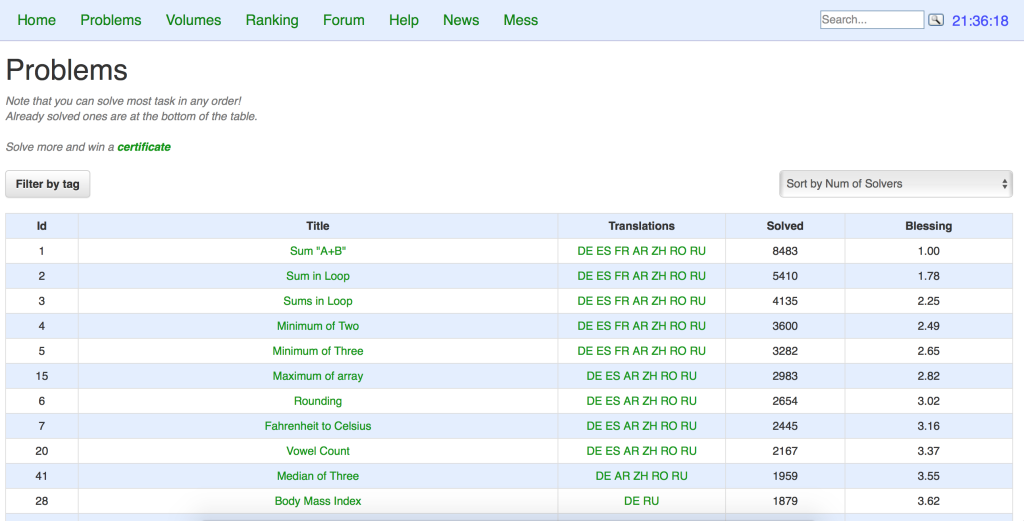Image resolution: width=1024 pixels, height=521 pixels.
Task: Open the Help menu item
Action: [404, 20]
